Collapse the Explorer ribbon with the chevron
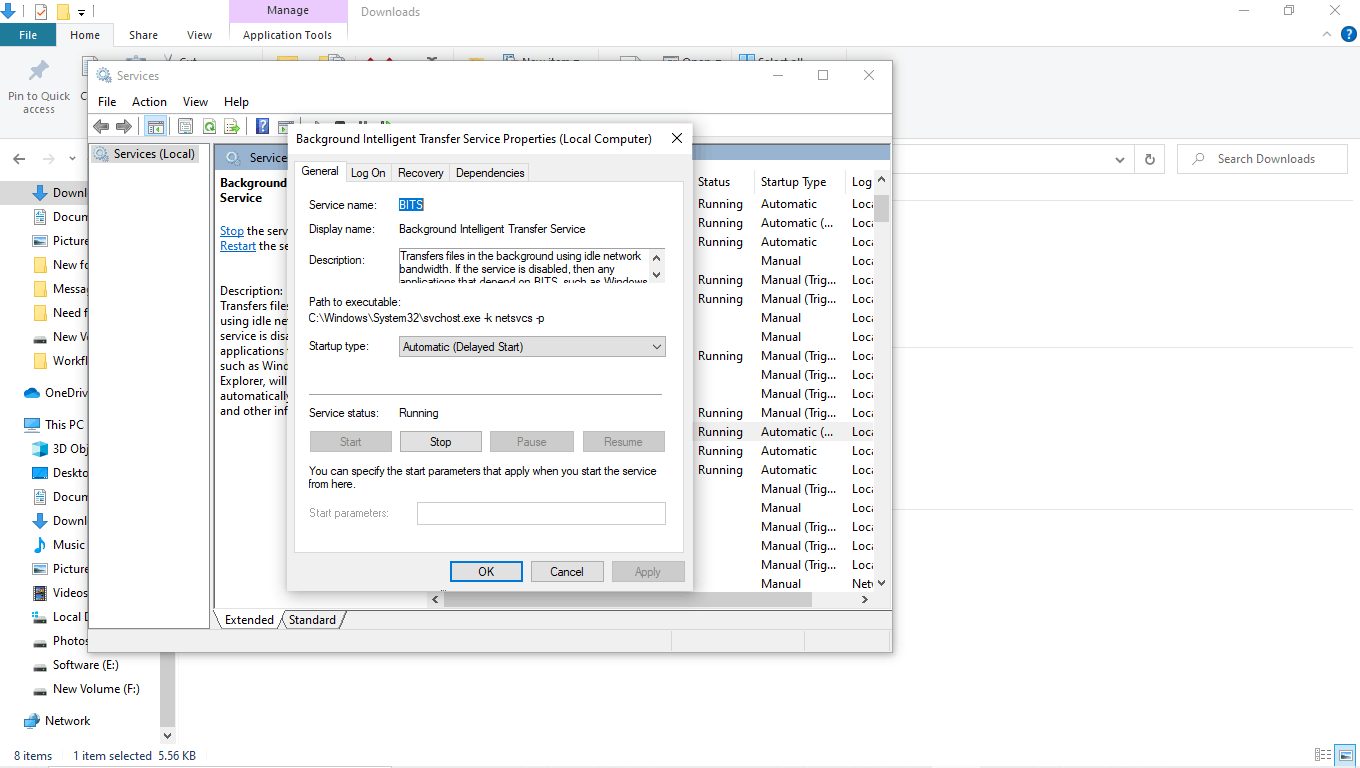 click(1327, 35)
